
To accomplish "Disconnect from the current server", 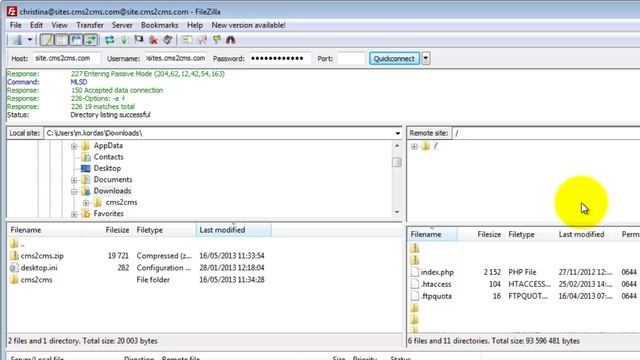I will coord(153,40).
